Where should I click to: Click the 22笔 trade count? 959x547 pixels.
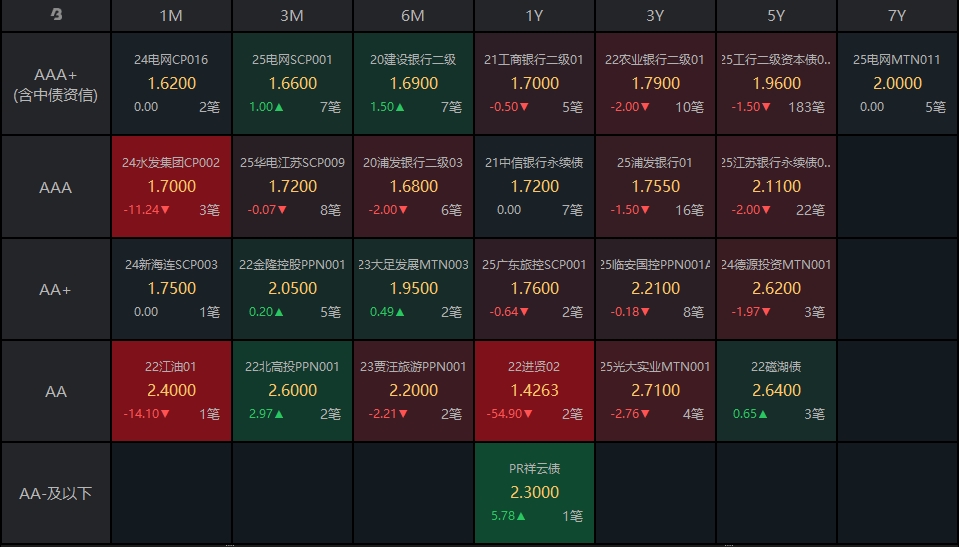[810, 210]
